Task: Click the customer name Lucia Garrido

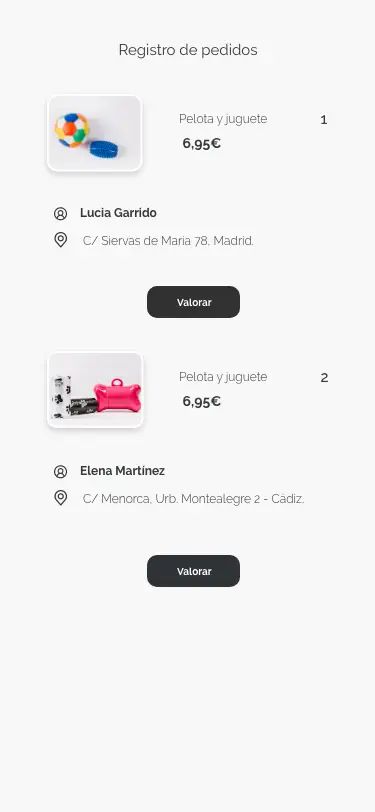Action: pyautogui.click(x=118, y=213)
